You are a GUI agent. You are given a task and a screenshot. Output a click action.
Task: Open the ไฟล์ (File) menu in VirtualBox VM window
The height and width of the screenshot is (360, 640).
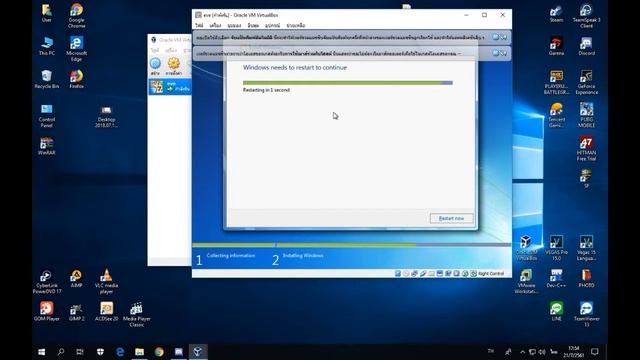coord(199,25)
